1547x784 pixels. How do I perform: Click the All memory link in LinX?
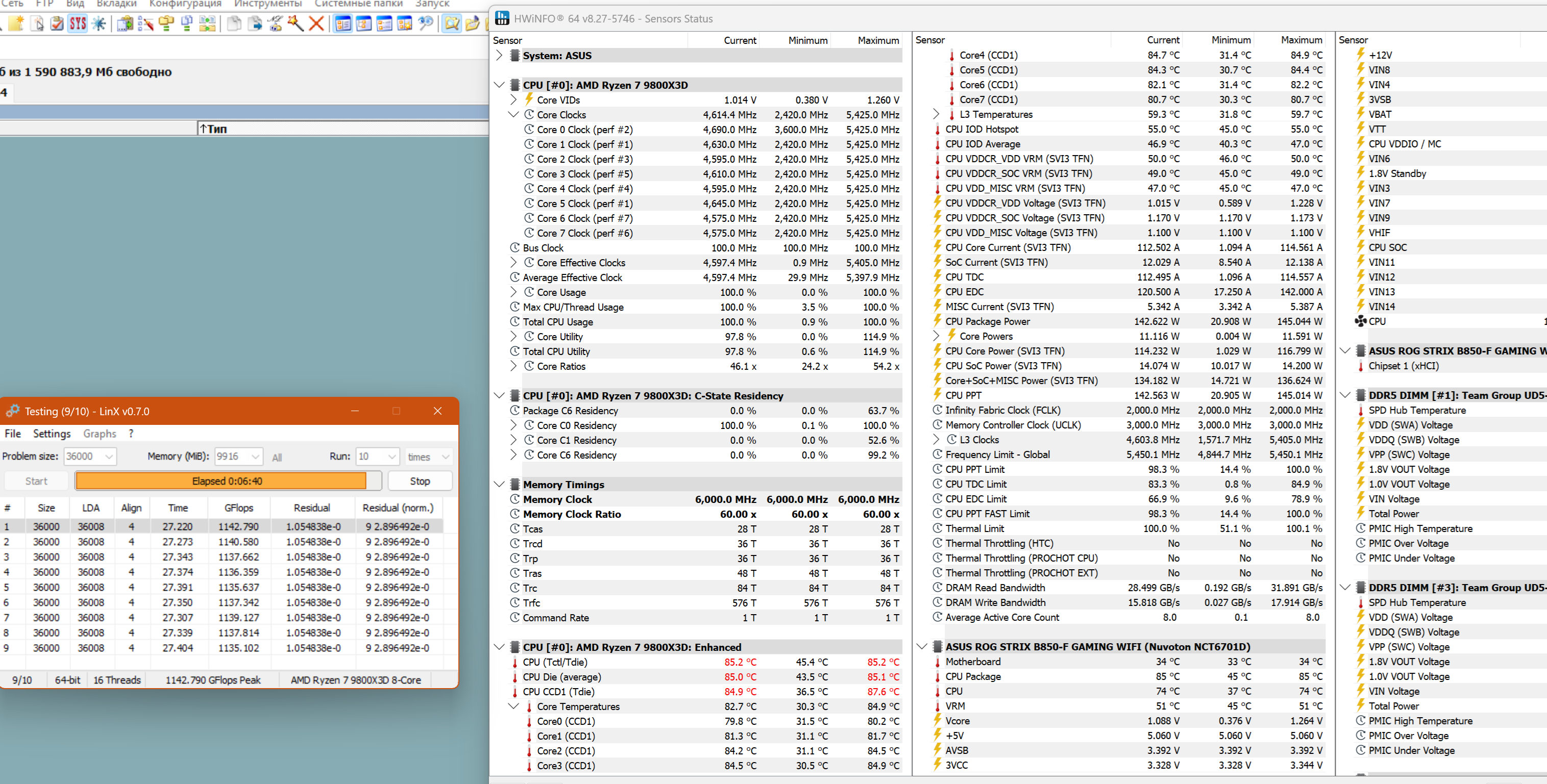[x=277, y=458]
